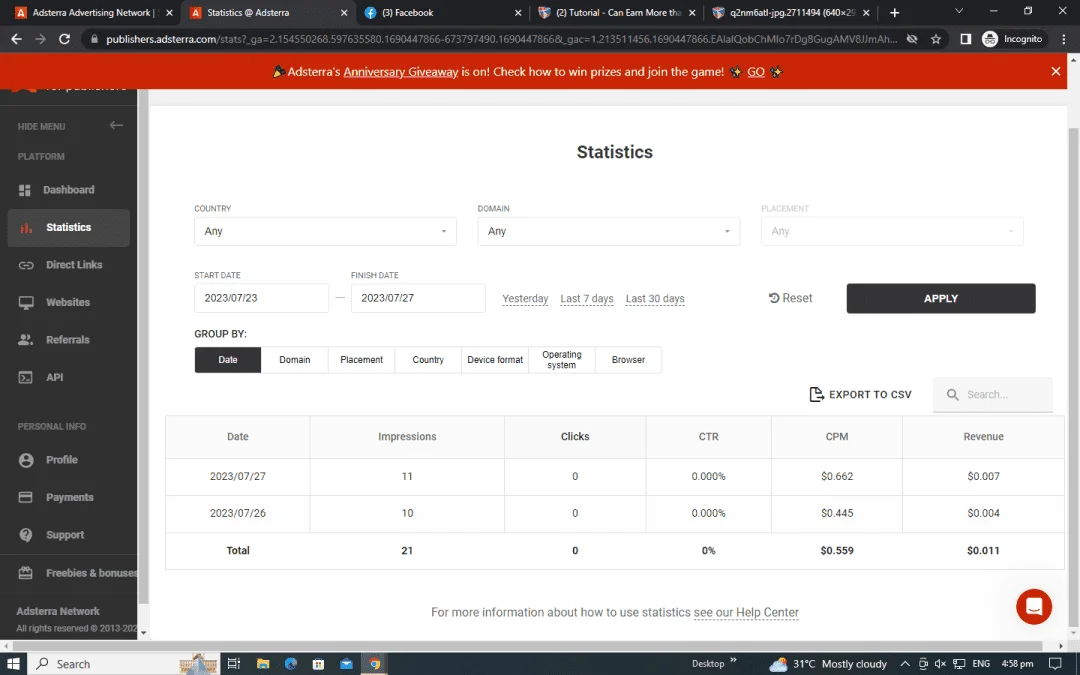Expand the Desktop toolbar chevron in taskbar

pyautogui.click(x=733, y=661)
